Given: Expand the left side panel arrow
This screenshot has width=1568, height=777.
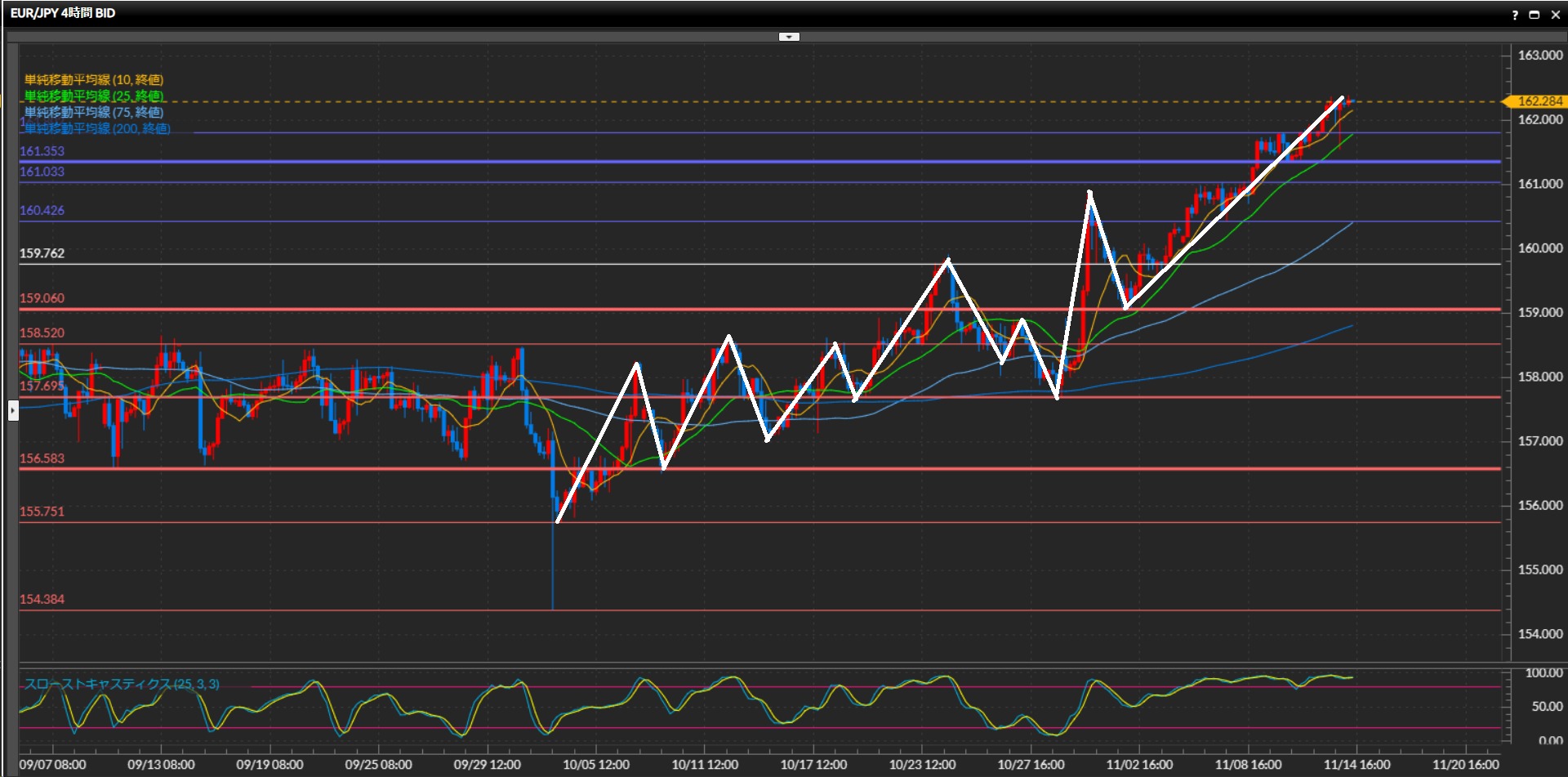Looking at the screenshot, I should click(13, 410).
